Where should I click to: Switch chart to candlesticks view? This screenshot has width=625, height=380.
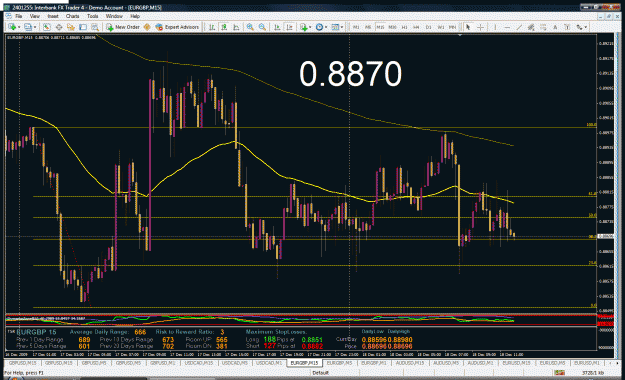[224, 27]
